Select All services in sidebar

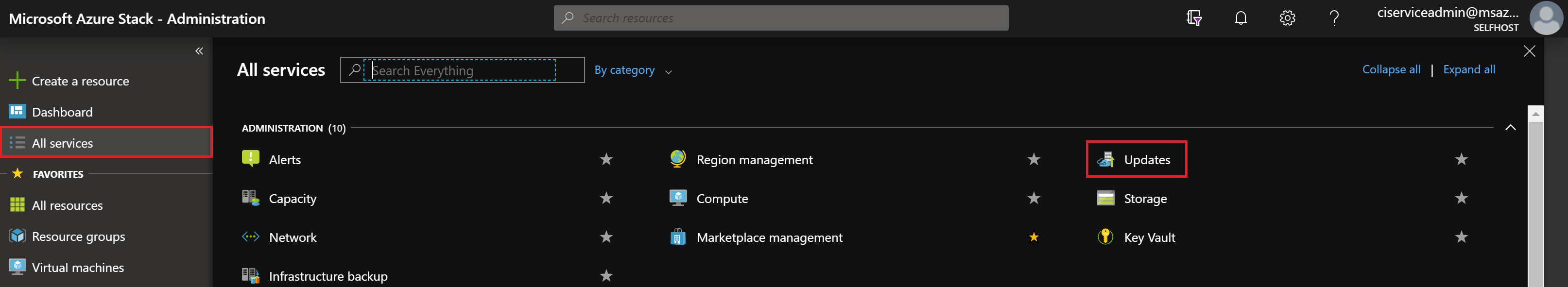pyautogui.click(x=63, y=143)
